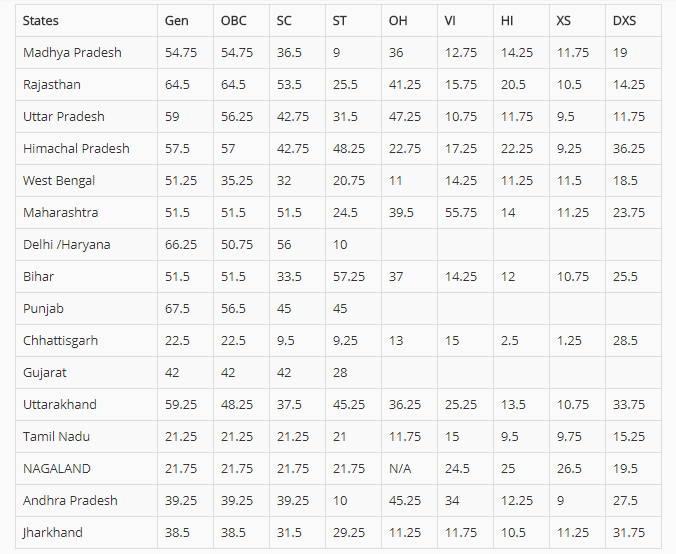Click the Madhya Pradesh row label

pyautogui.click(x=72, y=53)
